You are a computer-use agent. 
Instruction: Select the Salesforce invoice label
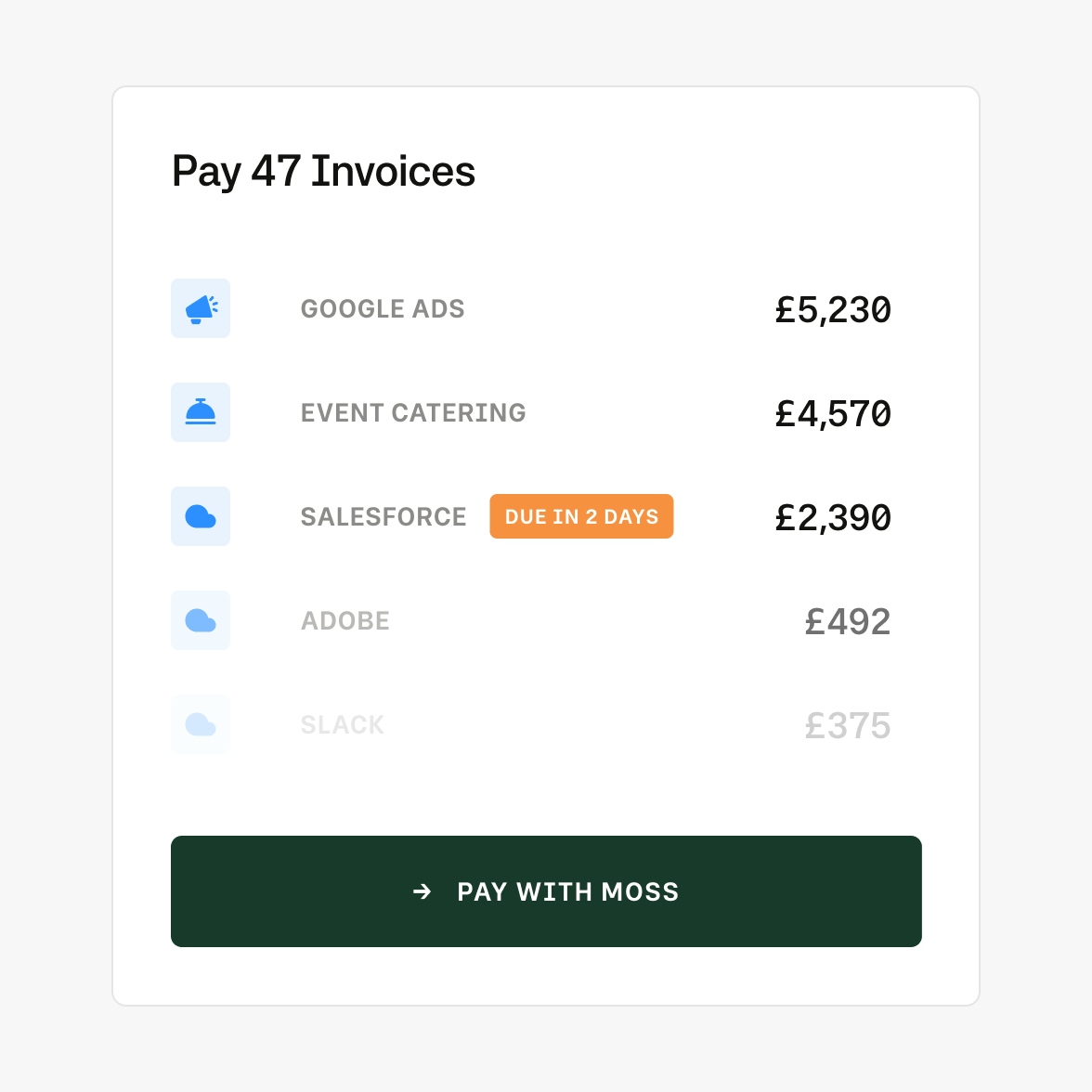[x=383, y=517]
